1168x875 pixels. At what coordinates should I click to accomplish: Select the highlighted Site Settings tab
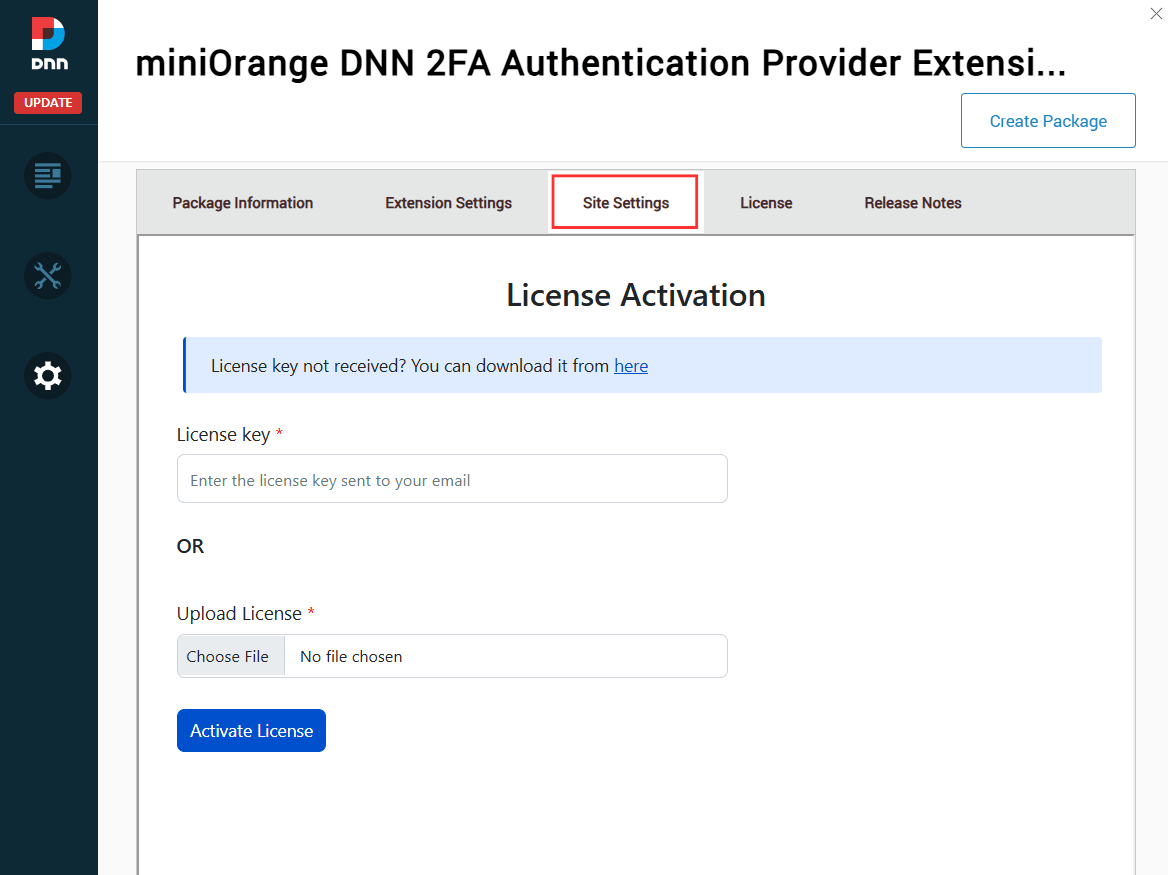pos(624,202)
